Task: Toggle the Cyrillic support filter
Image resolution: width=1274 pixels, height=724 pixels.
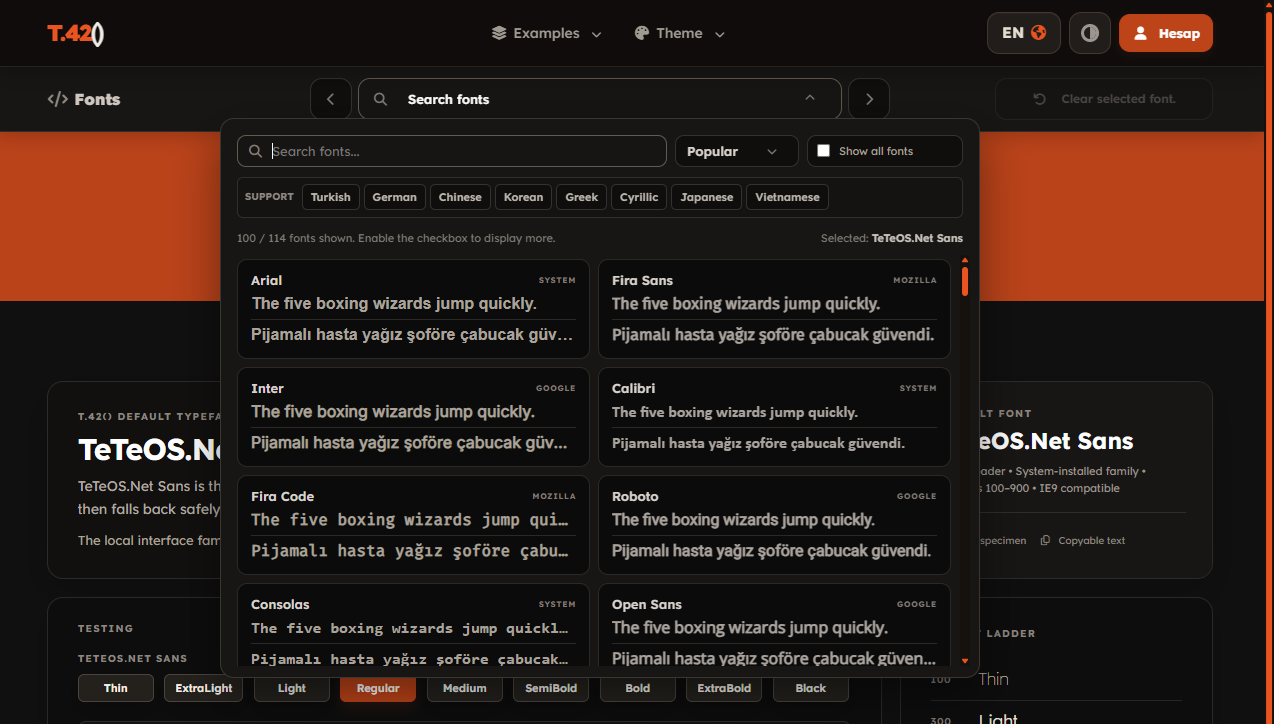Action: (639, 197)
